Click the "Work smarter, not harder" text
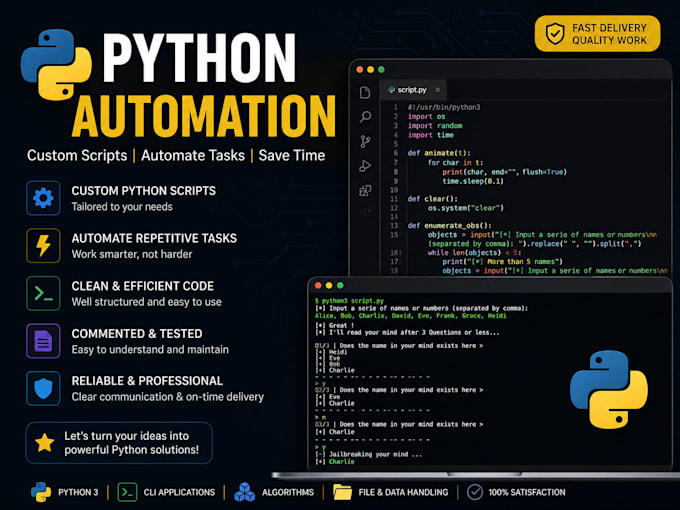 (132, 254)
